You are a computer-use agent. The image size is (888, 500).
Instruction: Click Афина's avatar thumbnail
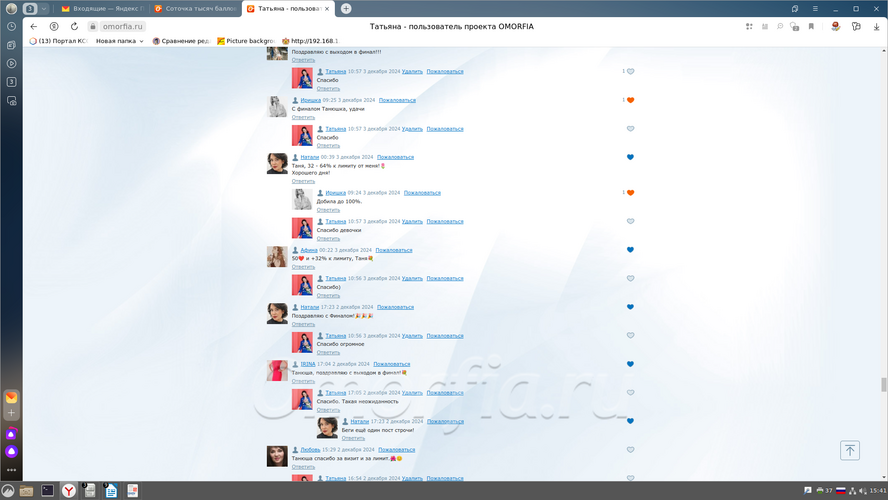pos(277,257)
